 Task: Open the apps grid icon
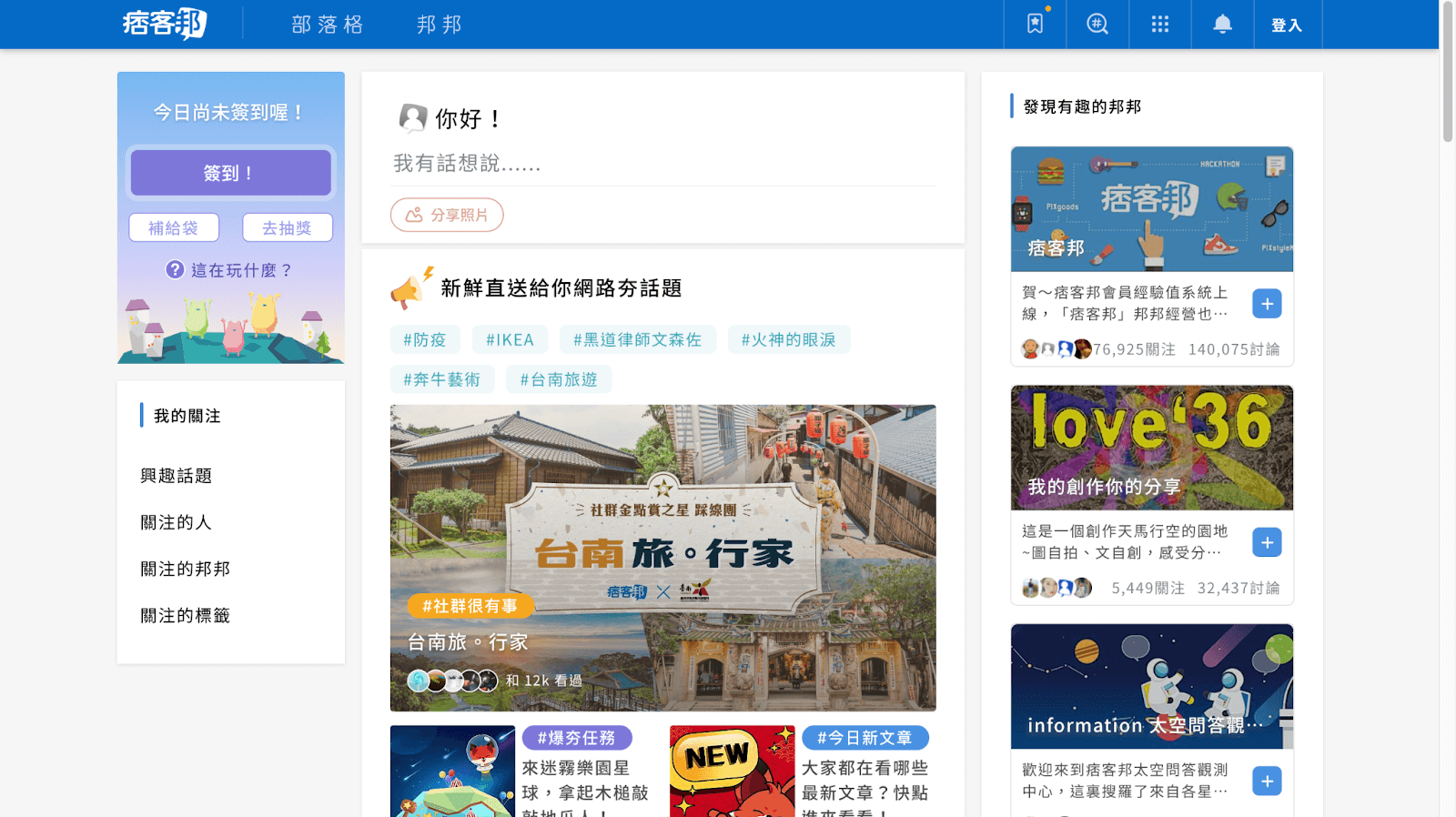[1160, 25]
